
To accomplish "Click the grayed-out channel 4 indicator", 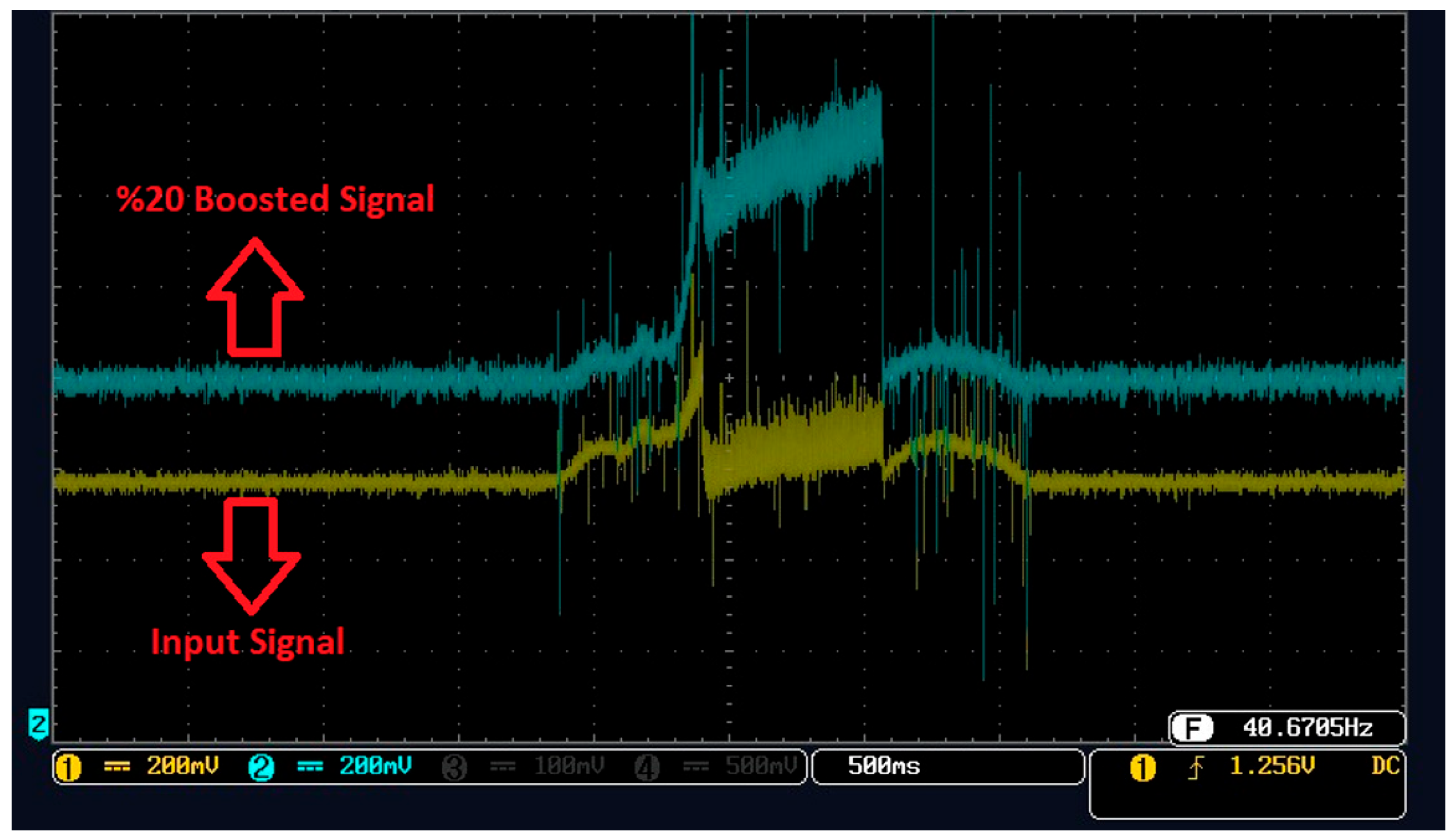I will 647,768.
